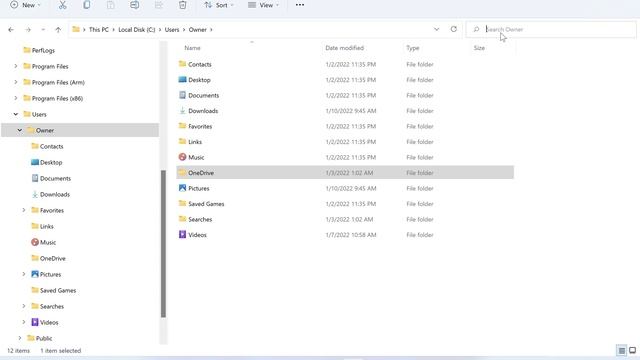Click Owner in address breadcrumb
Screen dimensions: 640x360
point(198,29)
